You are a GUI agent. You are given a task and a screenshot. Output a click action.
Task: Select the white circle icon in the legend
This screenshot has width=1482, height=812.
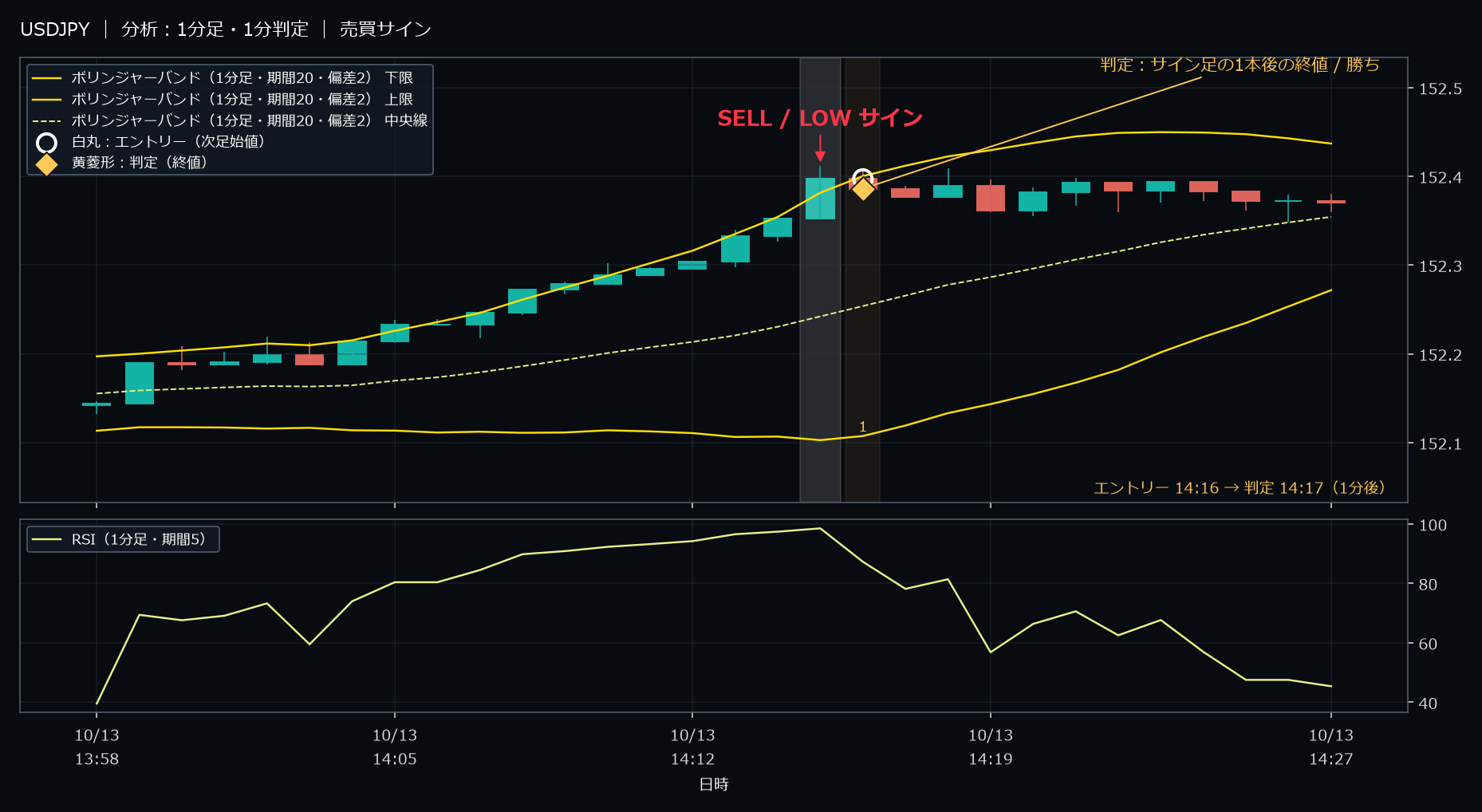click(x=47, y=143)
